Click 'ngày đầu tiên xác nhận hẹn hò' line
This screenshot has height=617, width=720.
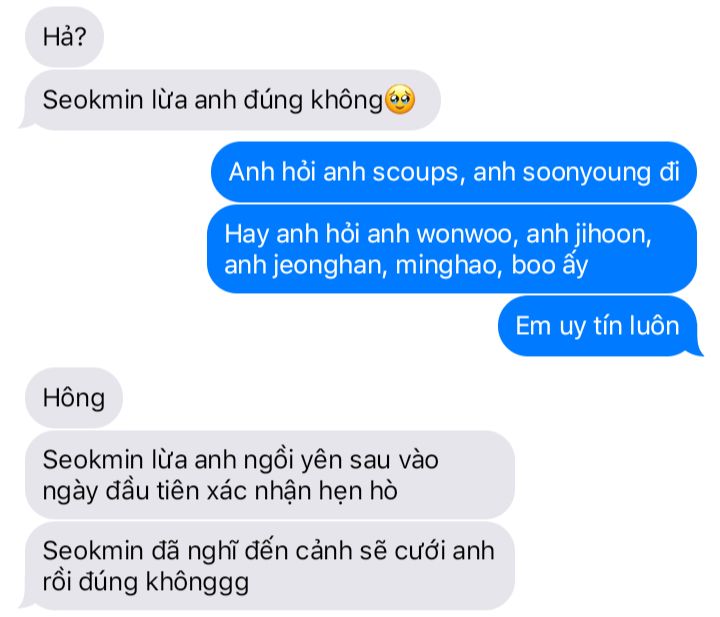(220, 491)
